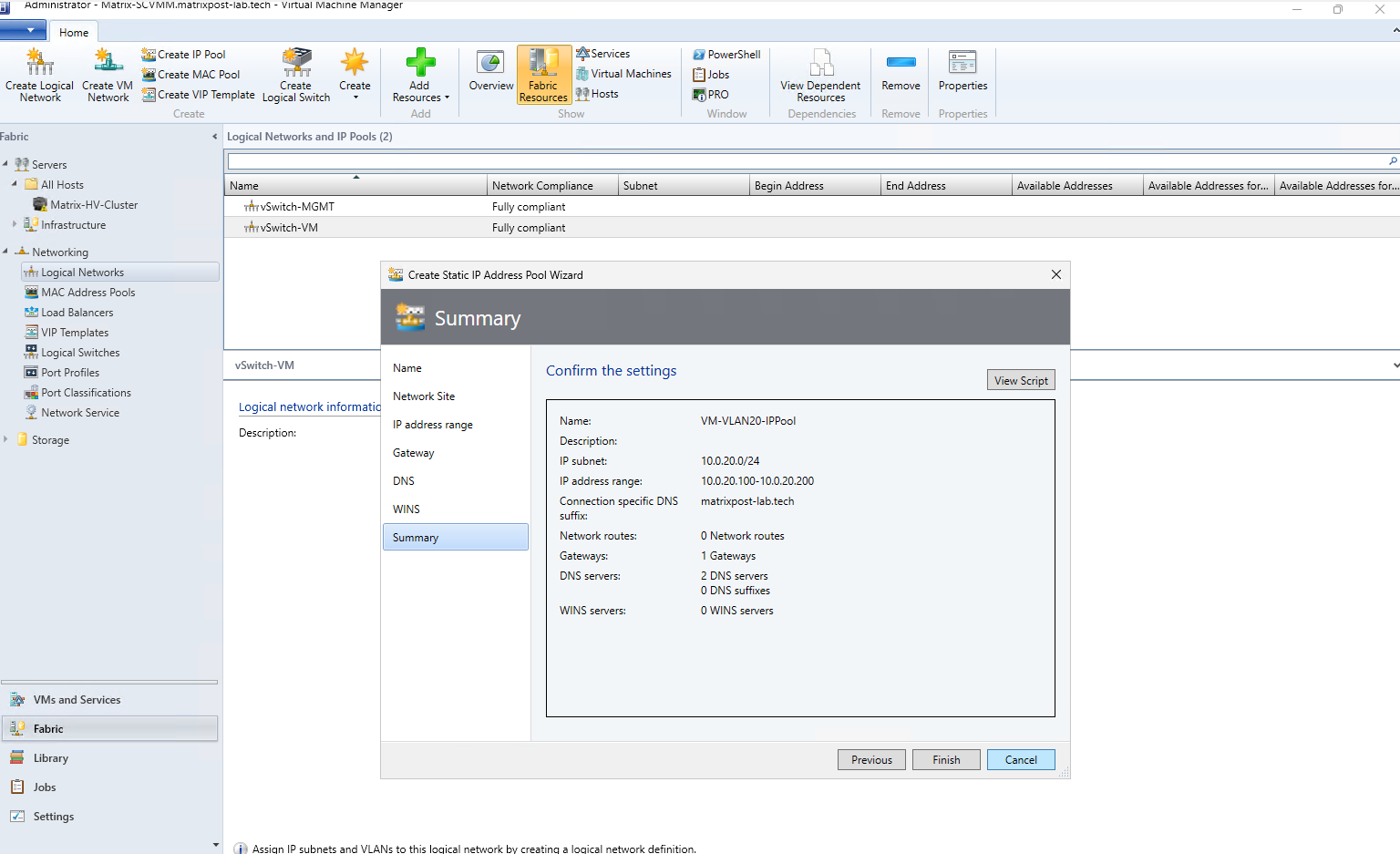Viewport: 1400px width, 854px height.
Task: Show Hosts from the ribbon
Action: pyautogui.click(x=597, y=94)
